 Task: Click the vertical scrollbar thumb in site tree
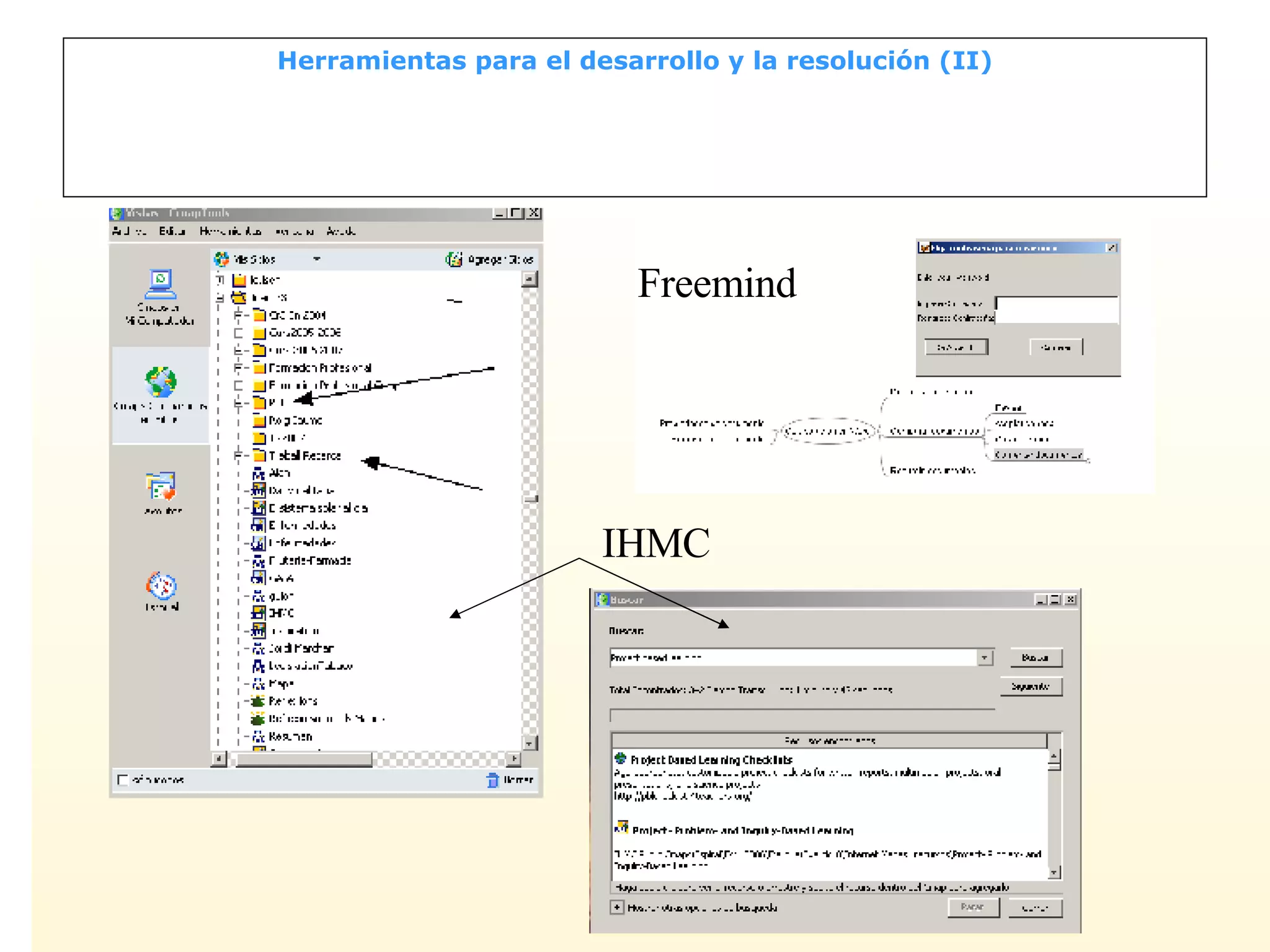coord(530,499)
